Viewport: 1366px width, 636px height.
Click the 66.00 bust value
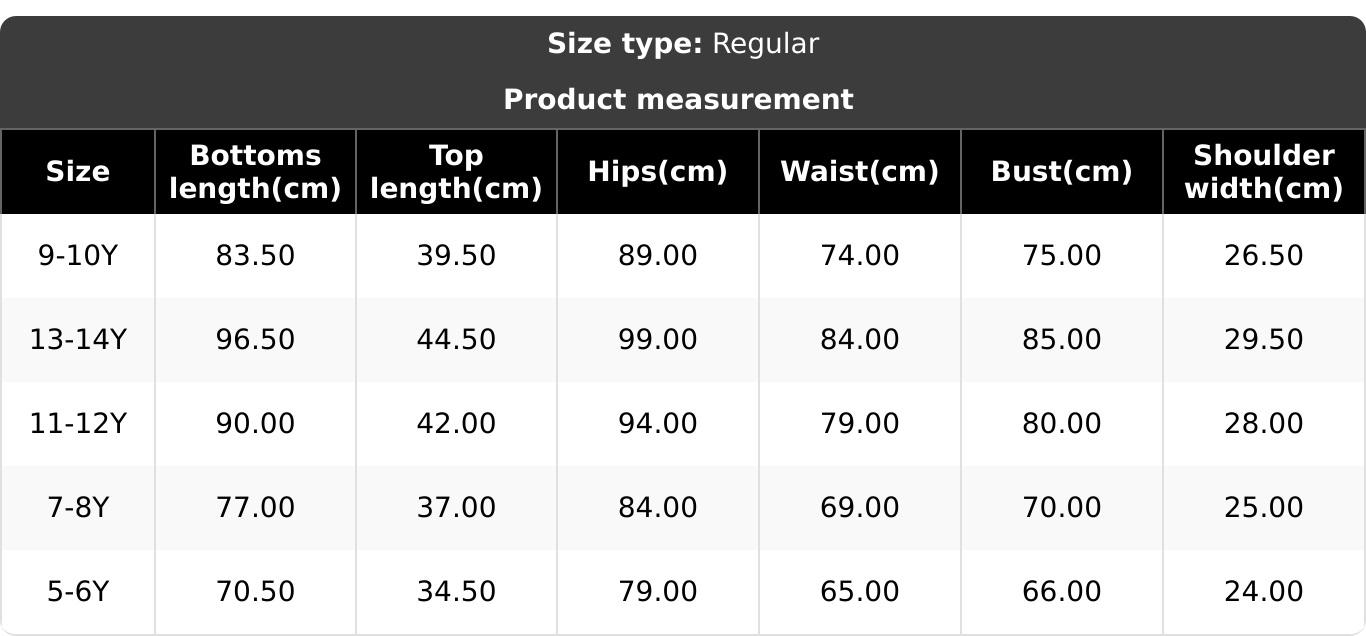pos(1061,592)
